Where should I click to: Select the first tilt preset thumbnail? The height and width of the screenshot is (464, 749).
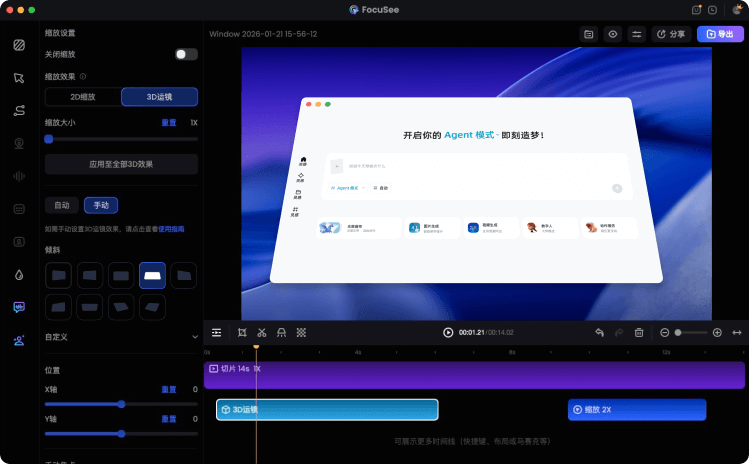(58, 275)
